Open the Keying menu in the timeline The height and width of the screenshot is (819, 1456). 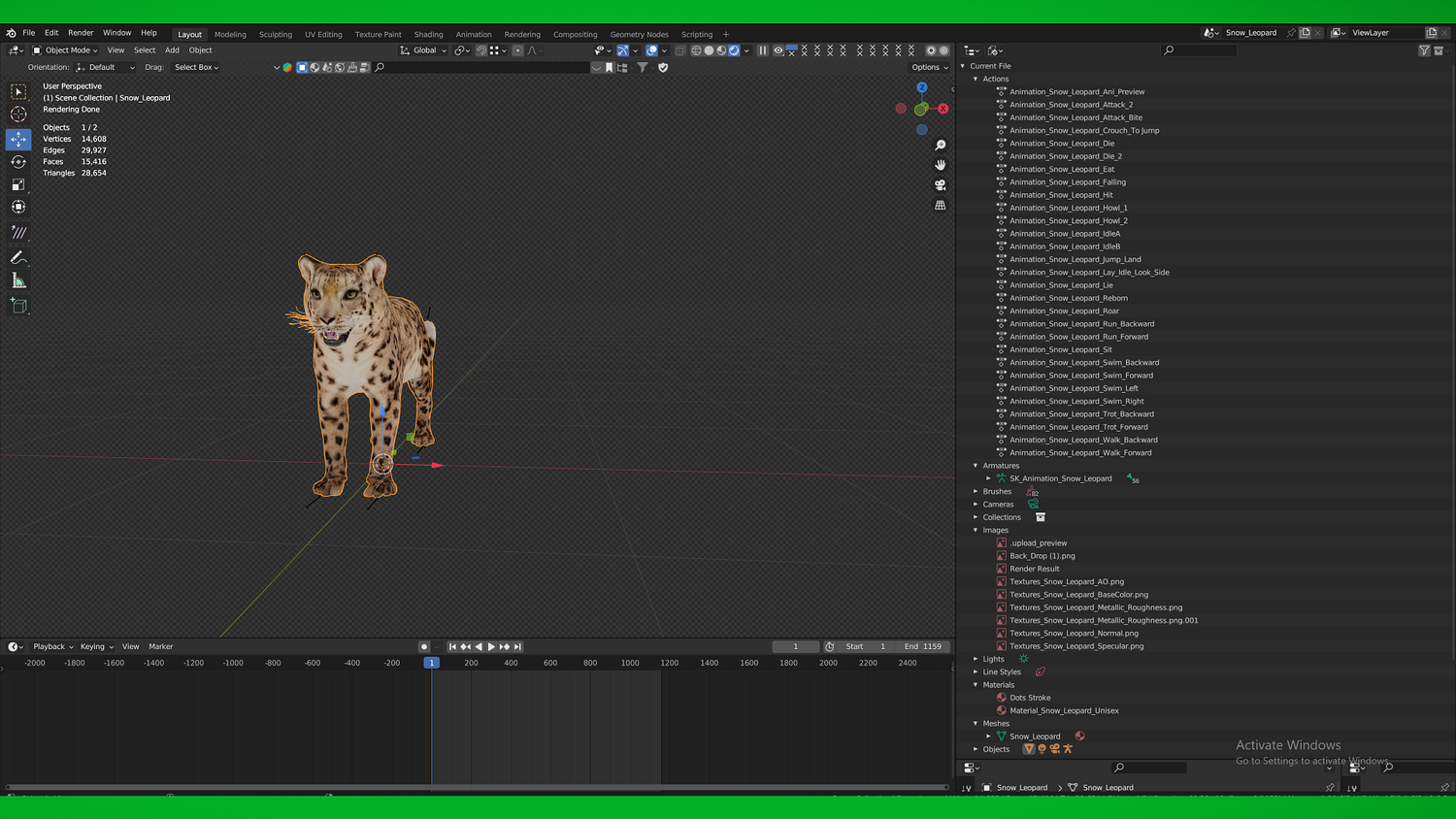pos(96,647)
